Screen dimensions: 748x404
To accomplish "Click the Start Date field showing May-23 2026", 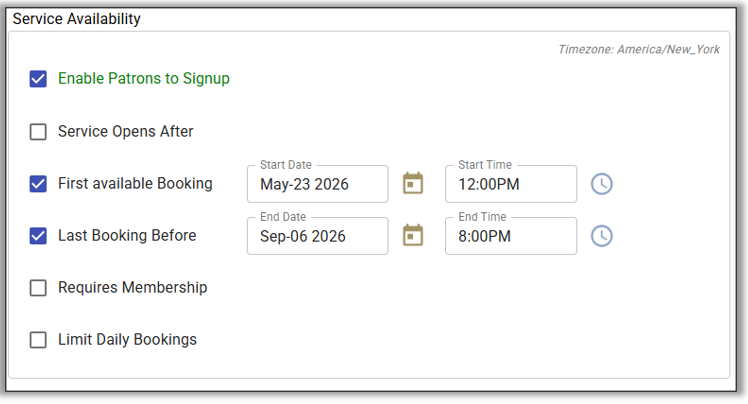I will 316,185.
